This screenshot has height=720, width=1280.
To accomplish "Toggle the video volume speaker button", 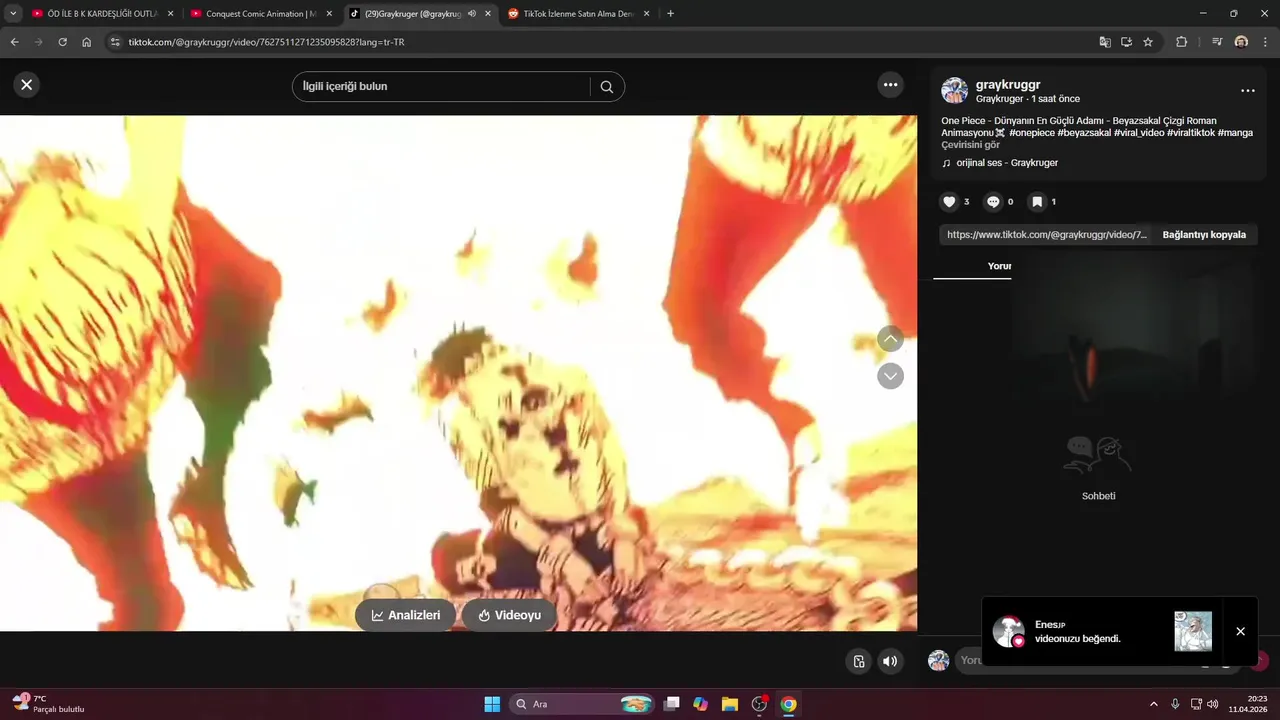I will click(x=890, y=661).
